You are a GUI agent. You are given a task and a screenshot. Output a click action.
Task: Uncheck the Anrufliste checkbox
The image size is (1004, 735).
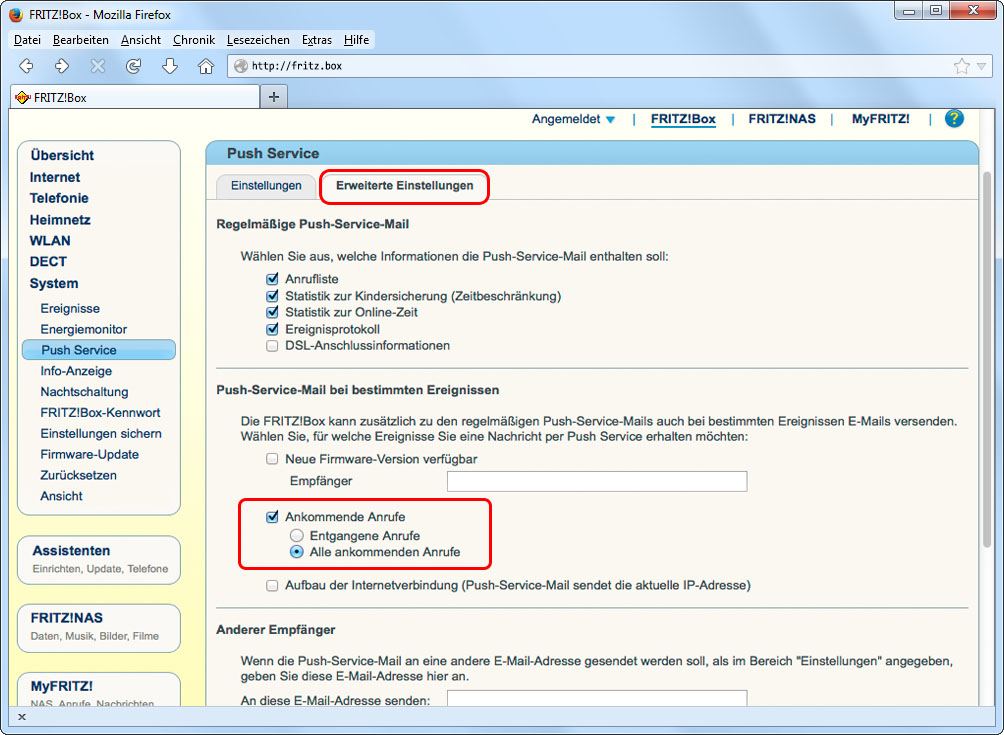(x=272, y=279)
